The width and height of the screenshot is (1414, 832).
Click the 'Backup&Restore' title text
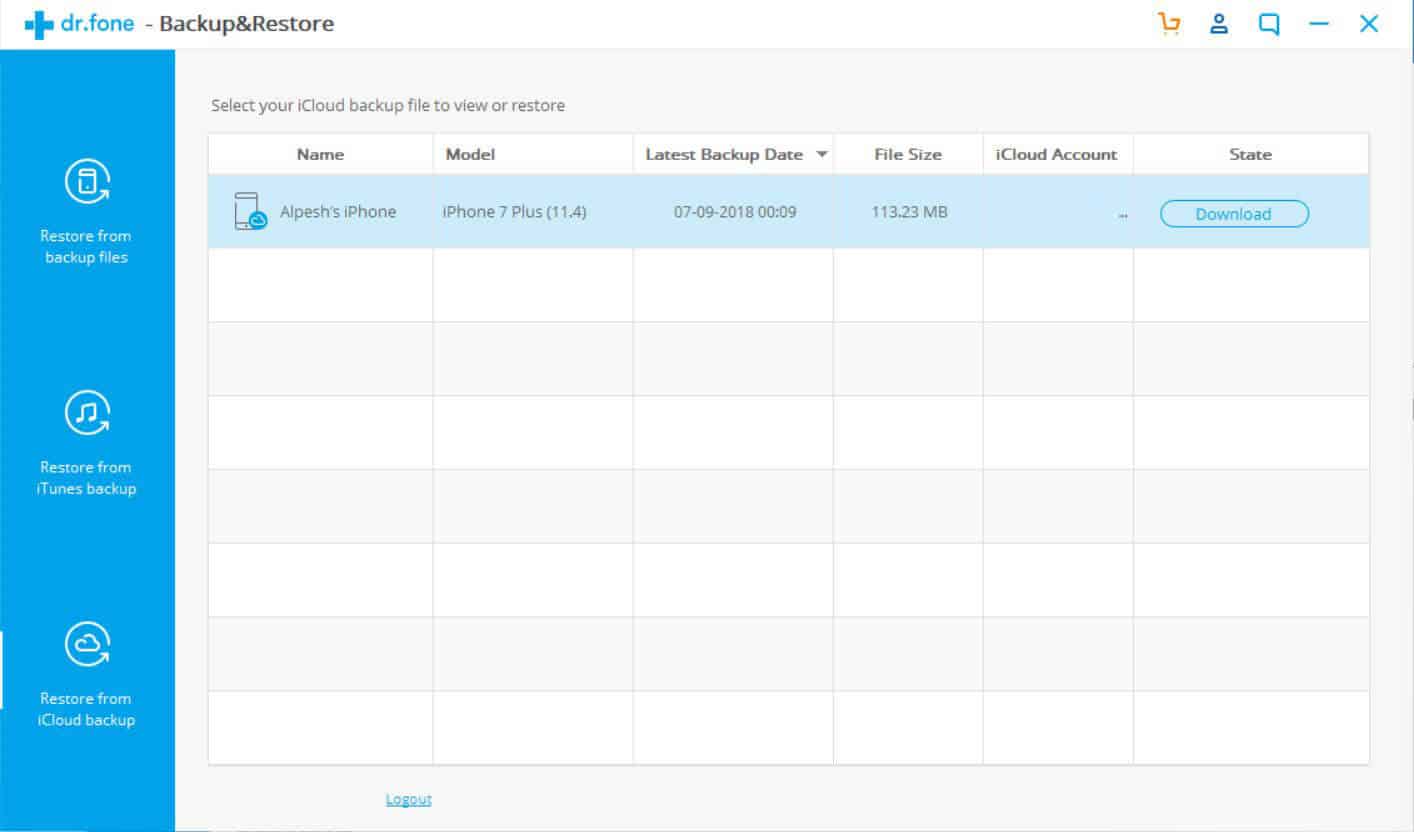coord(247,24)
